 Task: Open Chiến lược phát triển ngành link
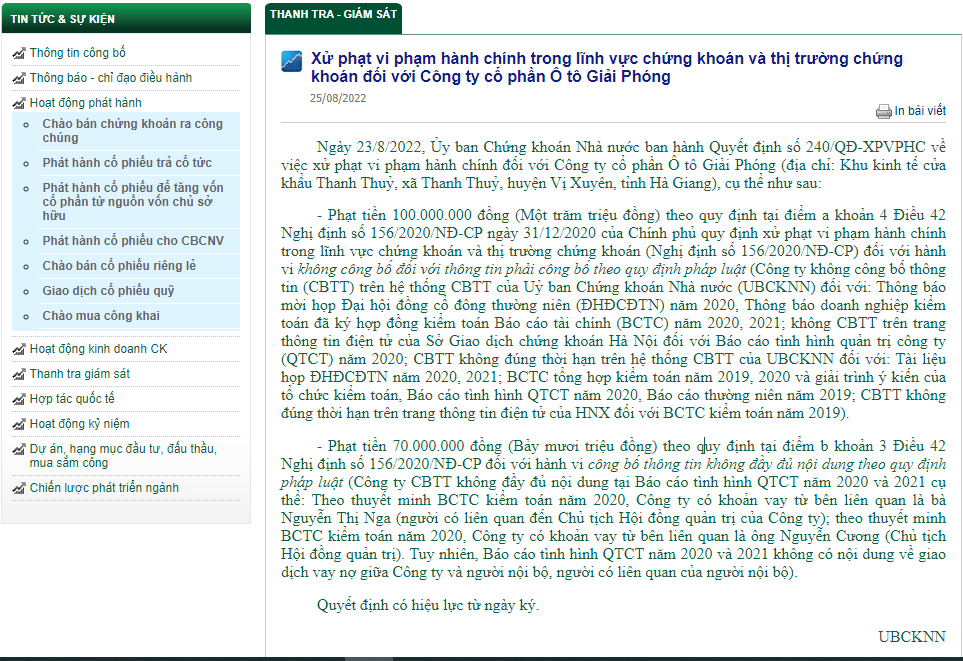tap(104, 488)
